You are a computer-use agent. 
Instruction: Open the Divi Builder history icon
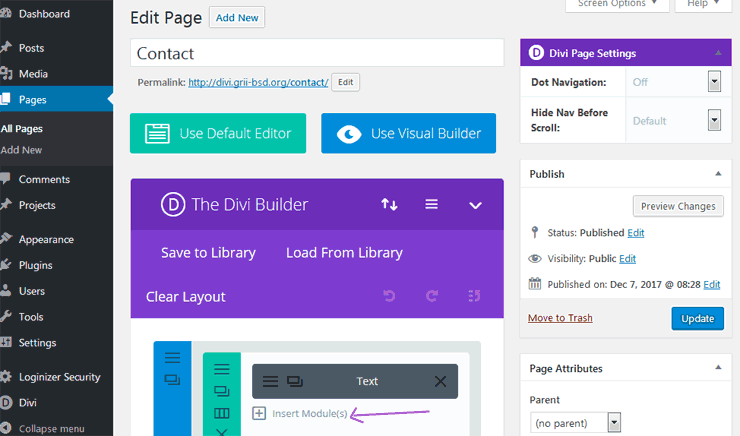tap(474, 296)
